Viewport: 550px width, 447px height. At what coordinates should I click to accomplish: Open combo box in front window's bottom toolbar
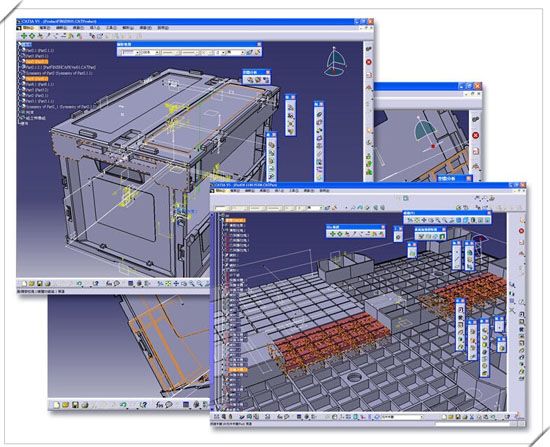402,417
